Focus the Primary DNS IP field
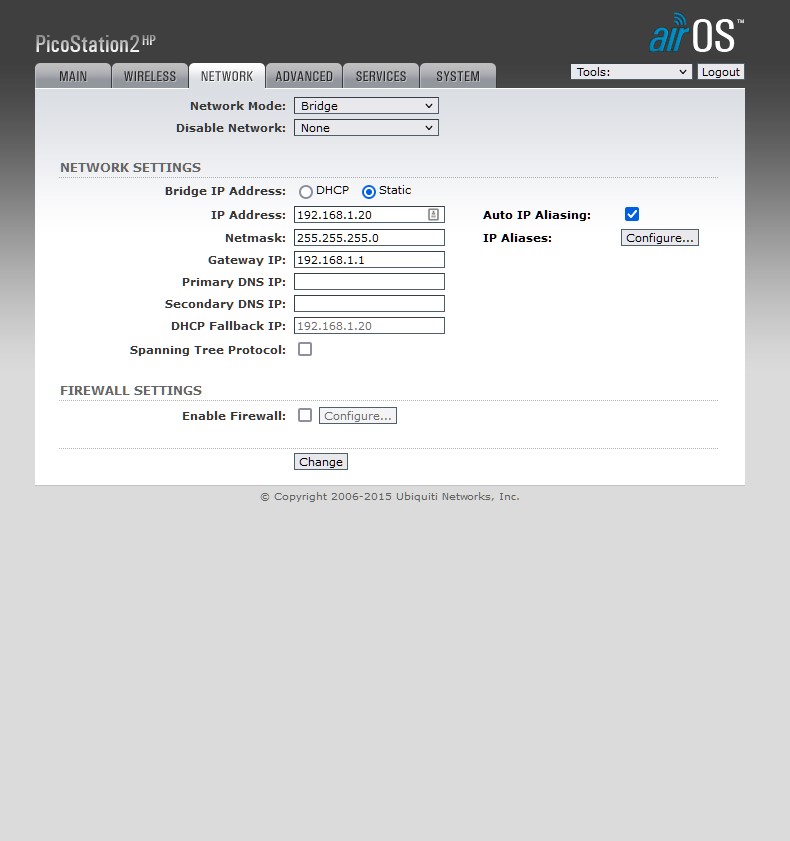The height and width of the screenshot is (841, 790). click(x=369, y=282)
